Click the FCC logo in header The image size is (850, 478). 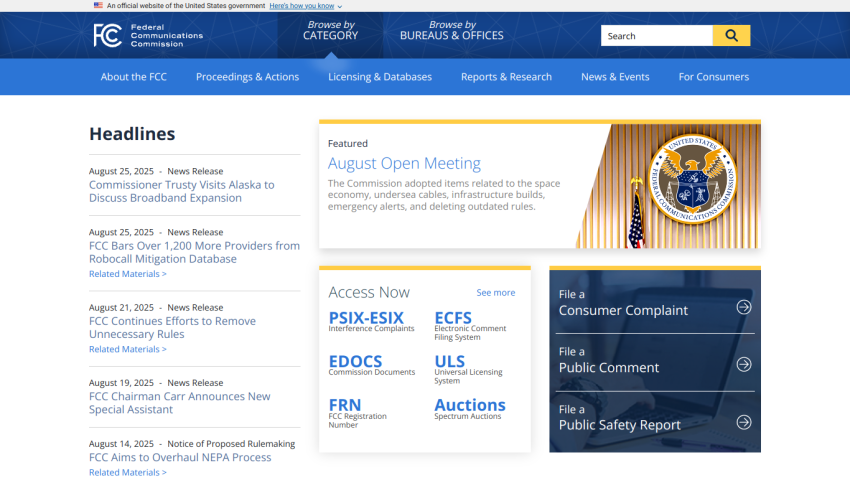click(148, 36)
